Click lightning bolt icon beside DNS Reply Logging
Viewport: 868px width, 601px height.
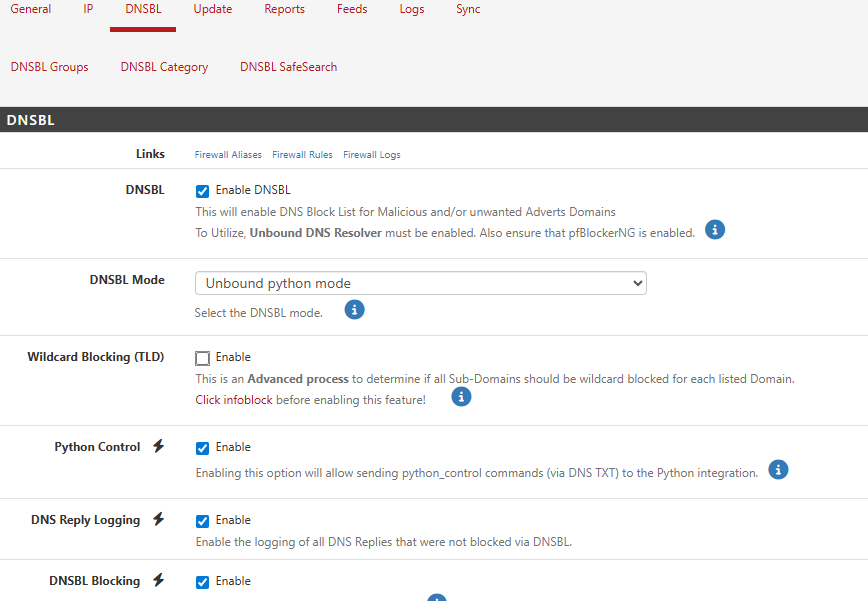tap(158, 520)
